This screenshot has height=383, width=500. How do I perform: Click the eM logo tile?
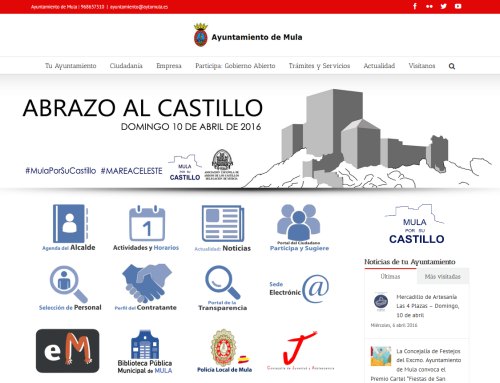[68, 351]
